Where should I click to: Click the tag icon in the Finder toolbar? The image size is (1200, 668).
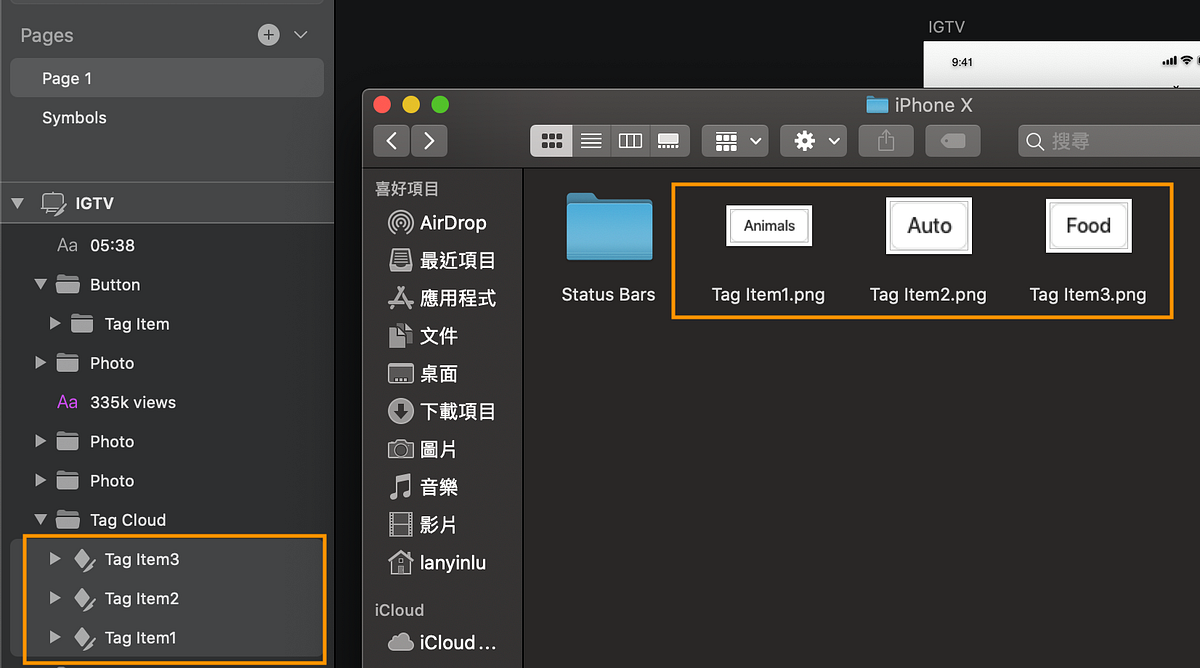(x=952, y=140)
